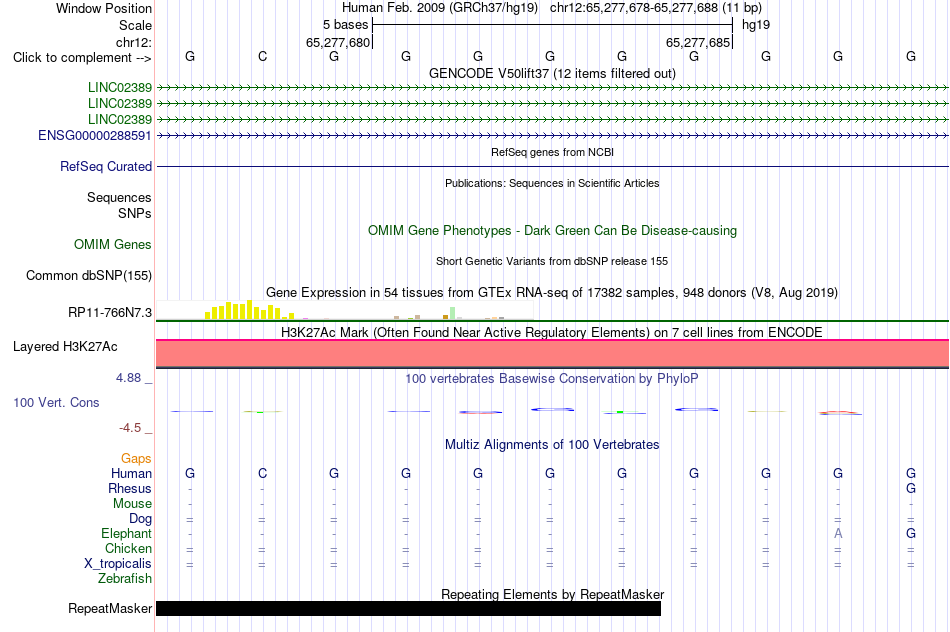Click the black RepeatMasker element block
The image size is (950, 632).
point(408,608)
